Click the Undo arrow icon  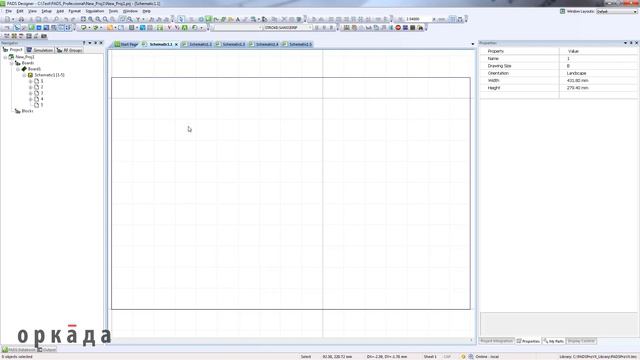click(x=66, y=19)
